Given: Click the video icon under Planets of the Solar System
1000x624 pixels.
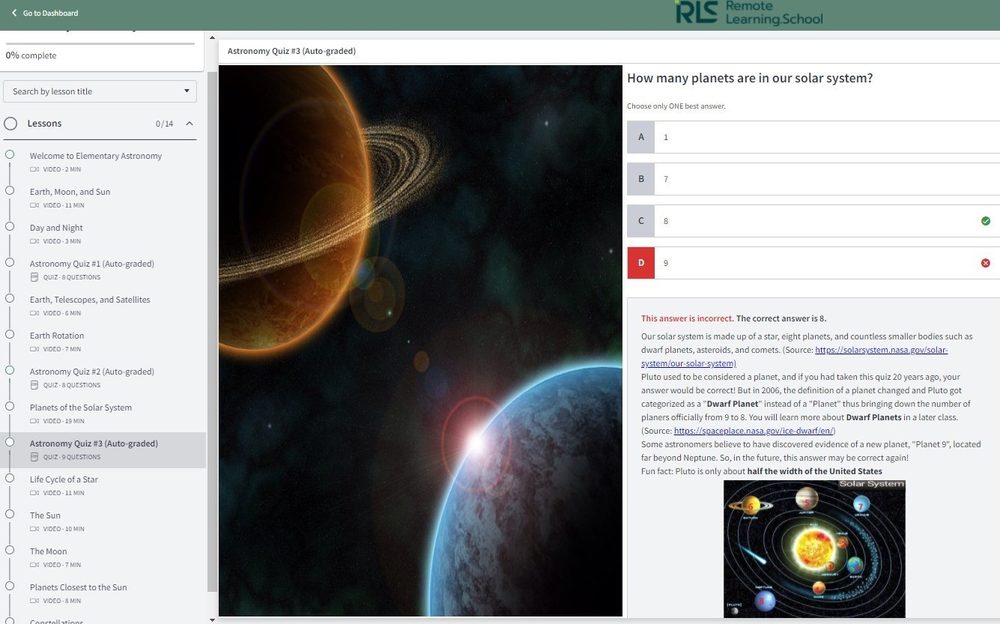Looking at the screenshot, I should tap(34, 421).
